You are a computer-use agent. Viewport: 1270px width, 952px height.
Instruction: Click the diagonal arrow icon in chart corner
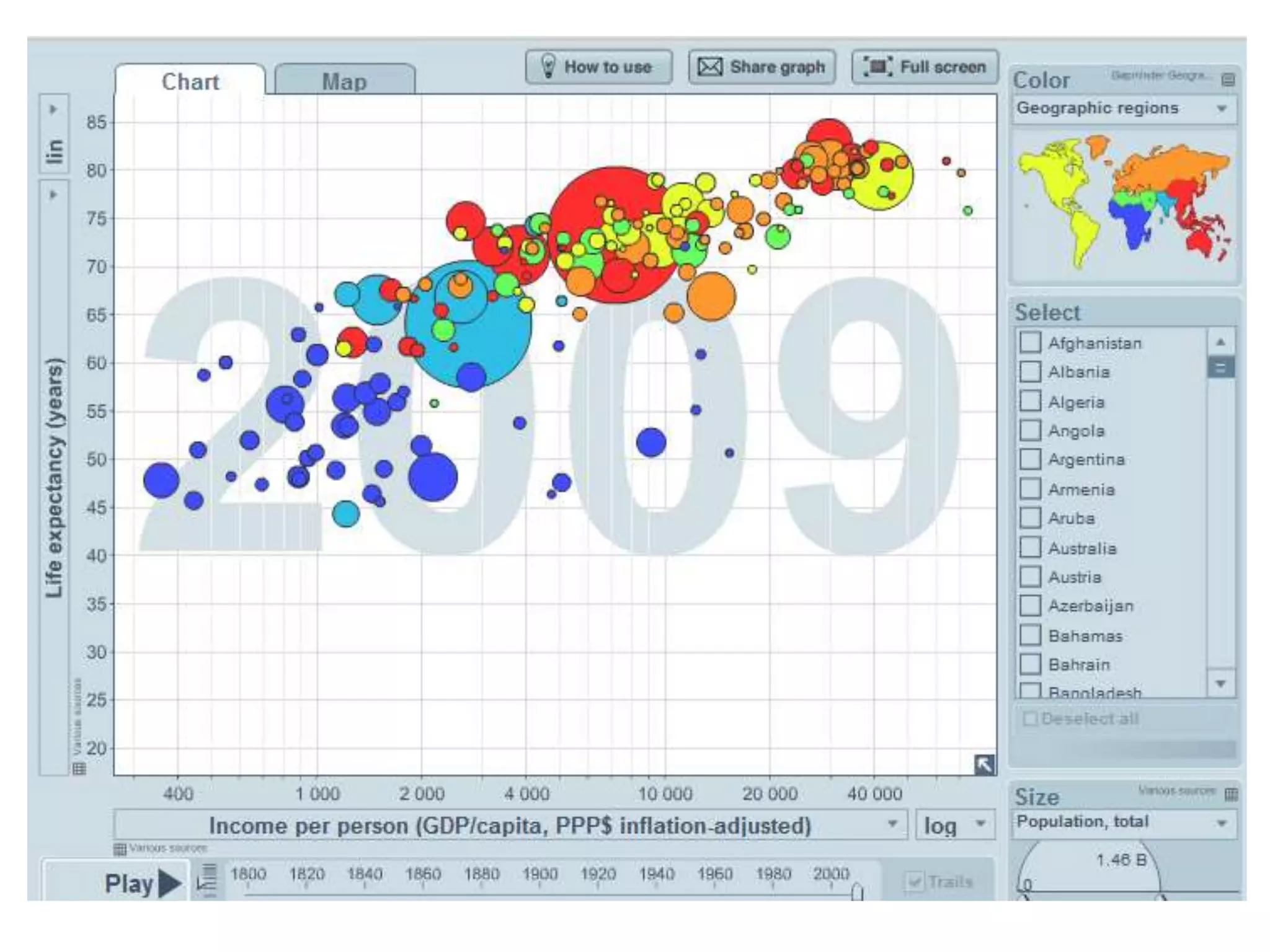click(984, 764)
